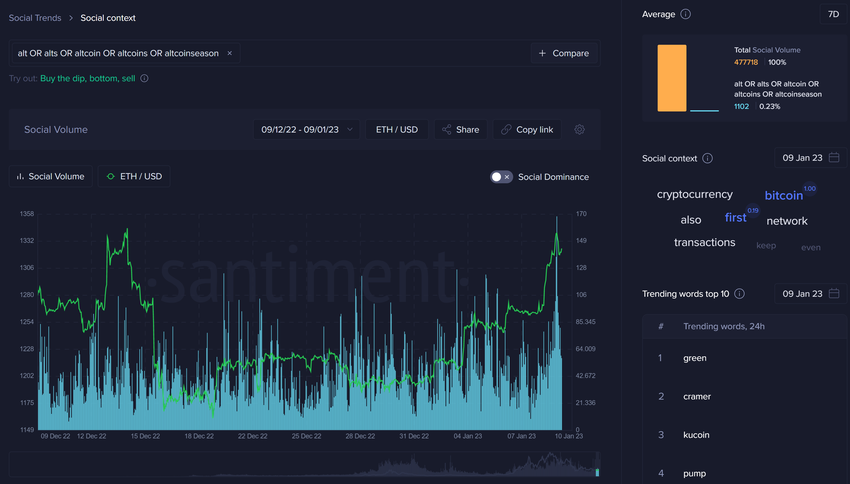Click Compare button

[564, 53]
